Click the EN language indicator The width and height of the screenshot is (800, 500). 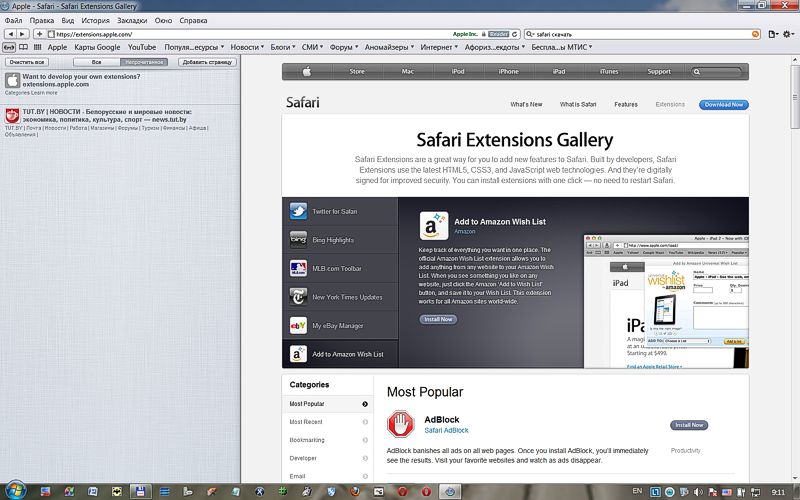[x=637, y=491]
